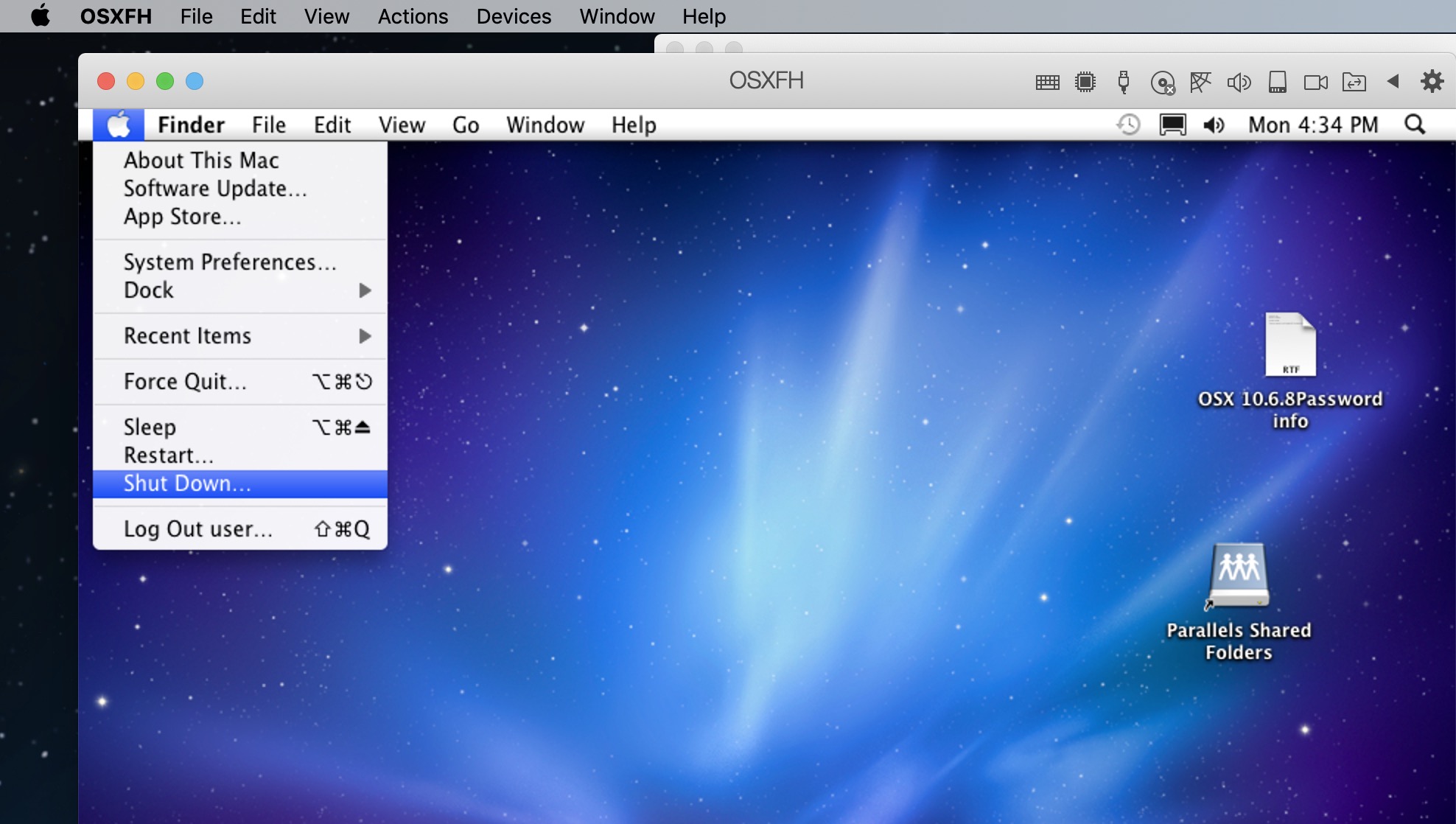Choose Restart…

click(240, 455)
